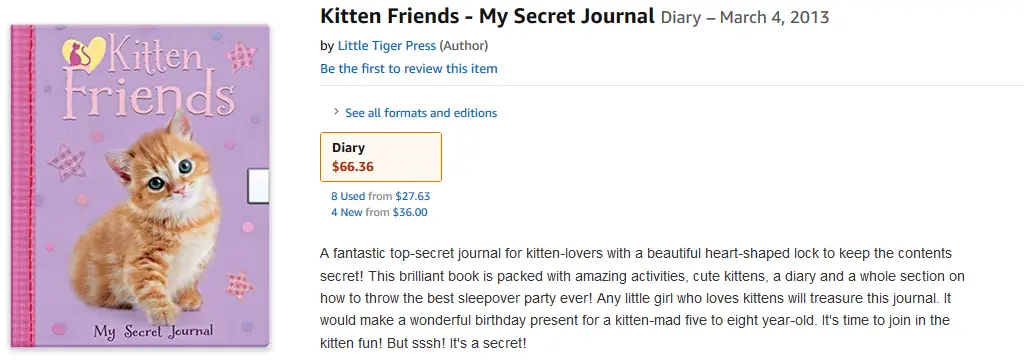Viewport: 1024px width, 362px height.
Task: Click the checkered star left of kitten
Action: point(67,163)
